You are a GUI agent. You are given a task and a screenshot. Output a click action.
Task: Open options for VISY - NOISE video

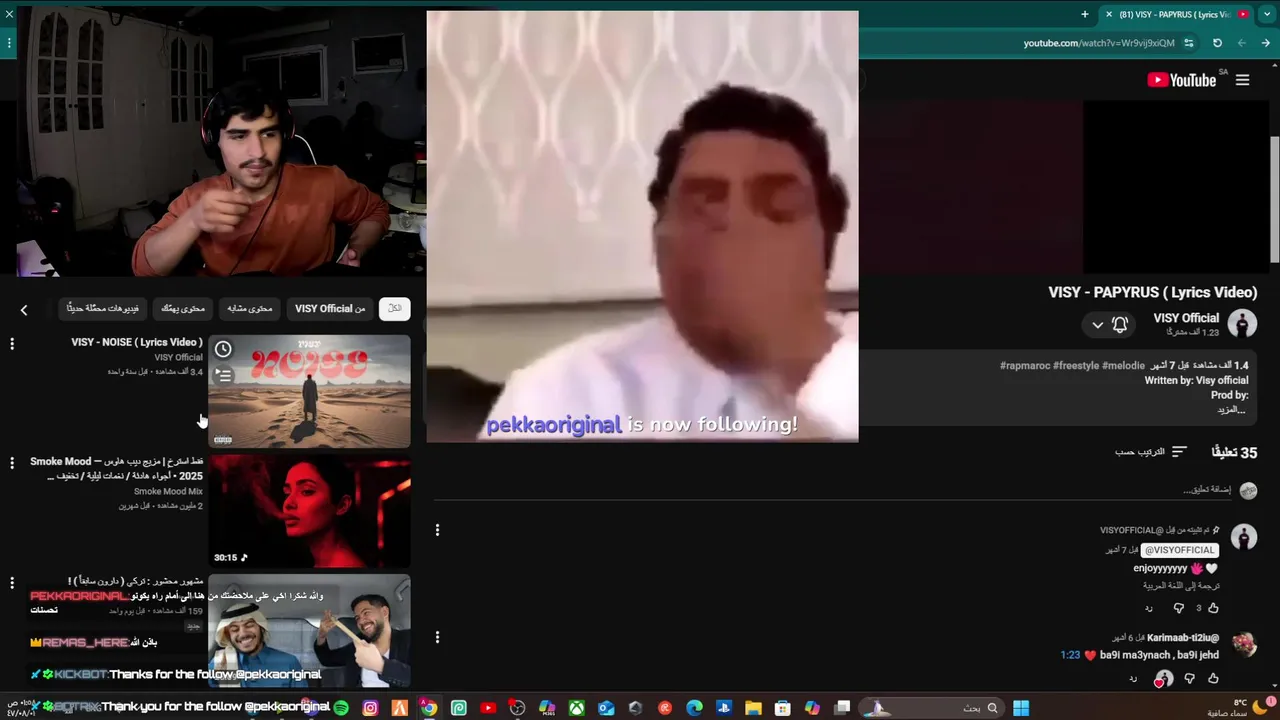pyautogui.click(x=12, y=344)
